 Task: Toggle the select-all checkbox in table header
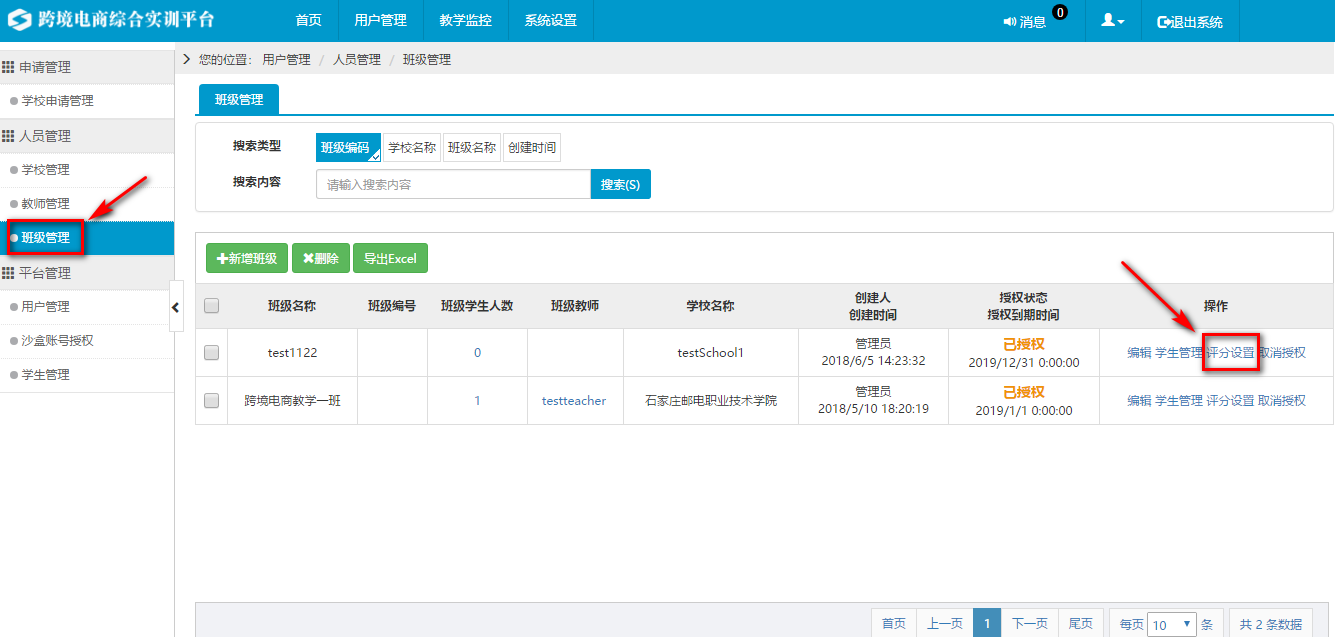(x=211, y=306)
